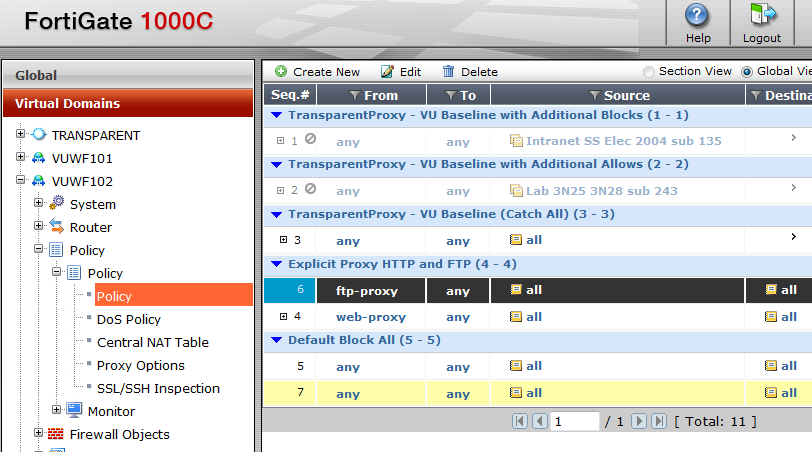Expand the Firewall Objects tree node
812x452 pixels.
pos(38,432)
